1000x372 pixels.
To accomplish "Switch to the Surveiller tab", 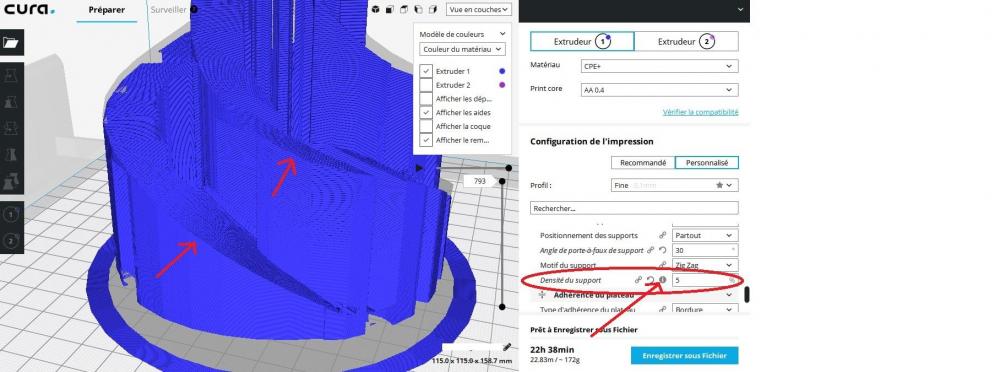I will pos(169,10).
